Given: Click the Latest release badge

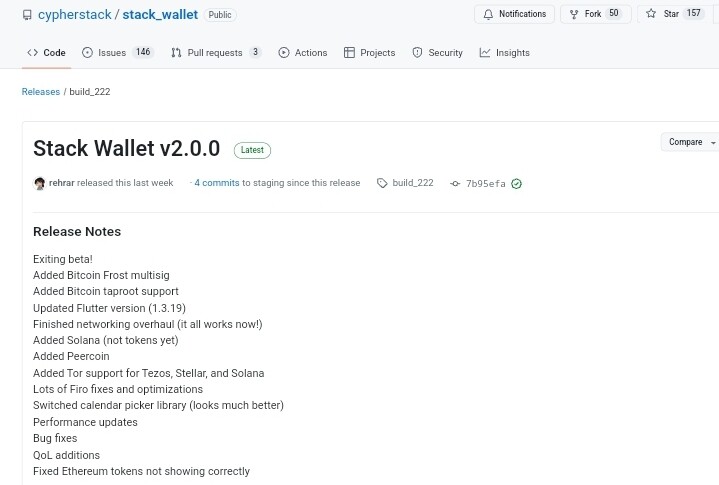Looking at the screenshot, I should (x=252, y=150).
